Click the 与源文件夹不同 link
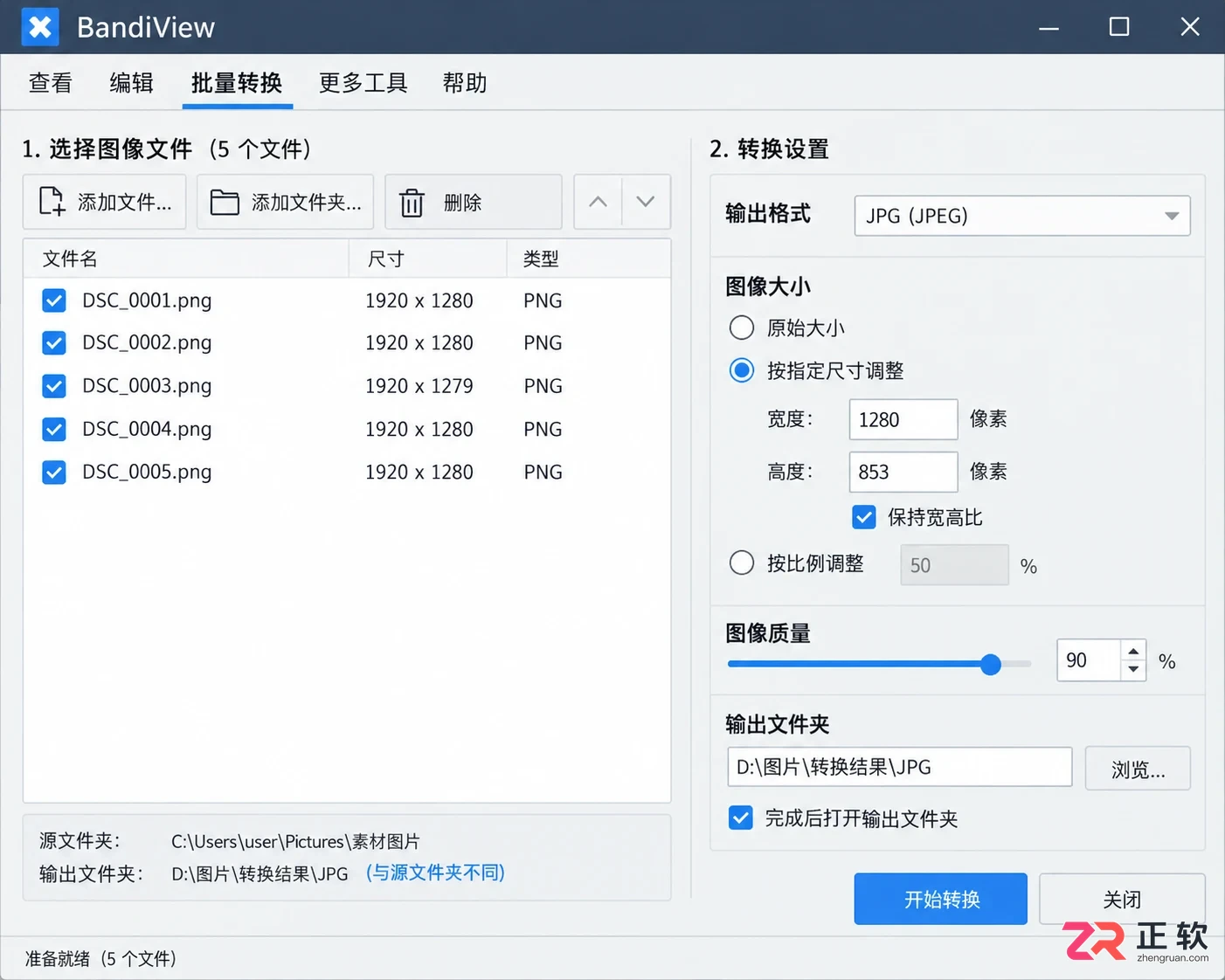Image resolution: width=1225 pixels, height=980 pixels. (x=435, y=873)
